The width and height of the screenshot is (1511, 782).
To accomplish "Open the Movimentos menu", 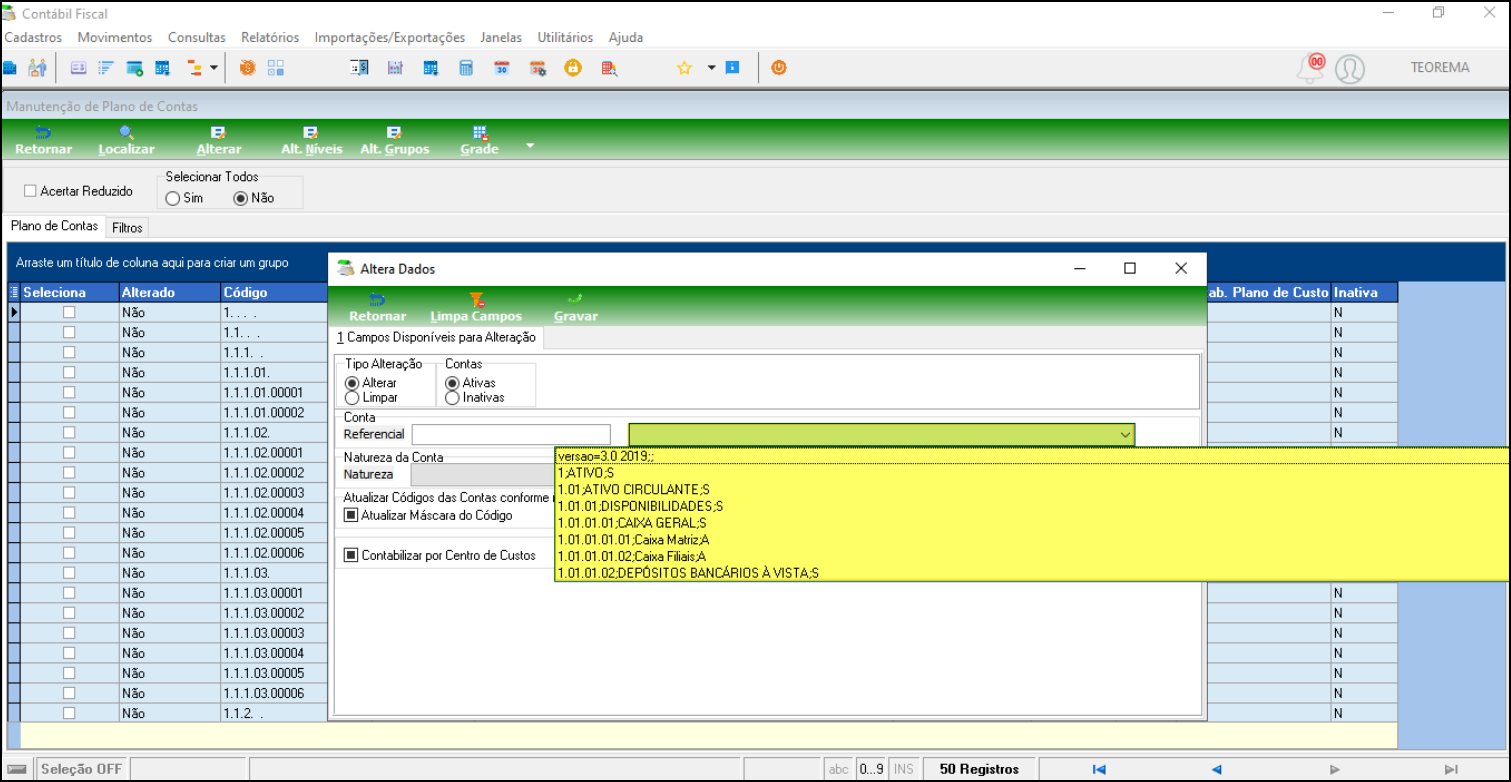I will click(x=115, y=37).
